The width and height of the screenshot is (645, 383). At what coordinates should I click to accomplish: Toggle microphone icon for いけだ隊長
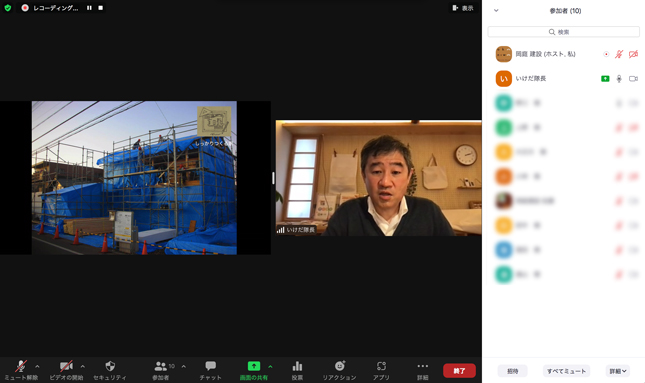[x=619, y=79]
